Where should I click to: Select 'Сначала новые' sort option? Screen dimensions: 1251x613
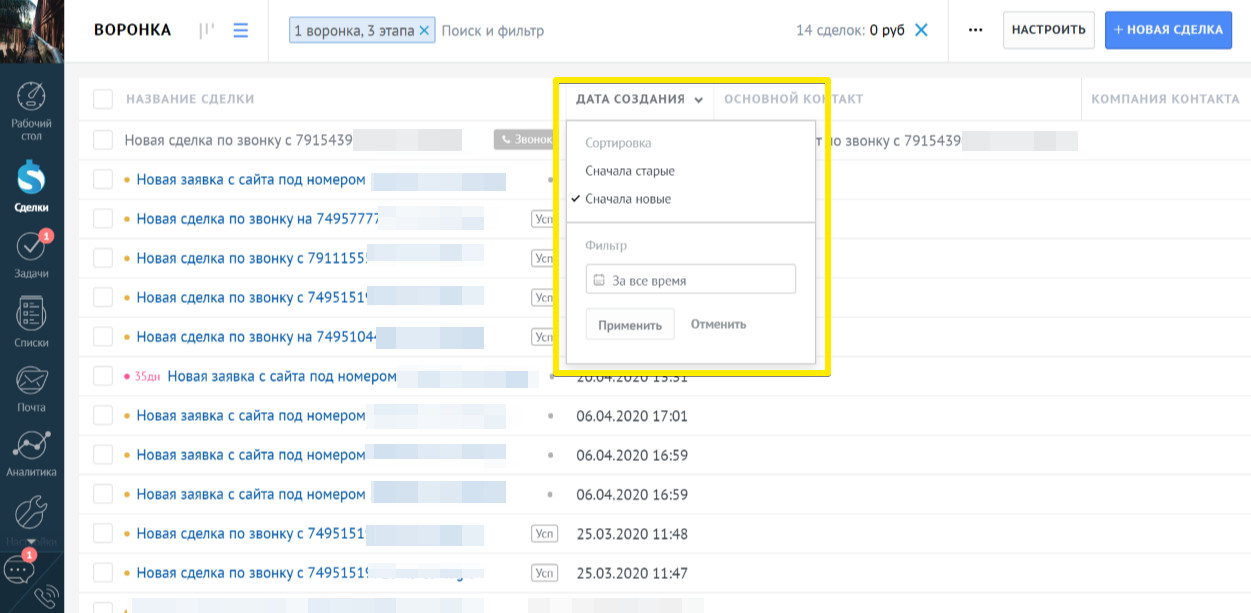[628, 199]
